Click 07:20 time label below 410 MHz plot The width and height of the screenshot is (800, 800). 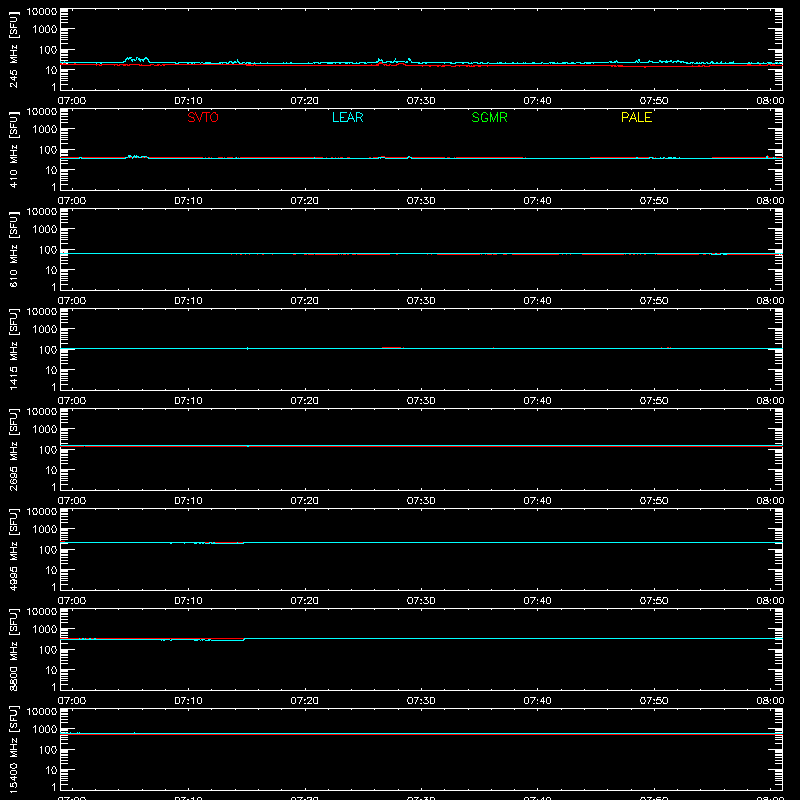[305, 201]
